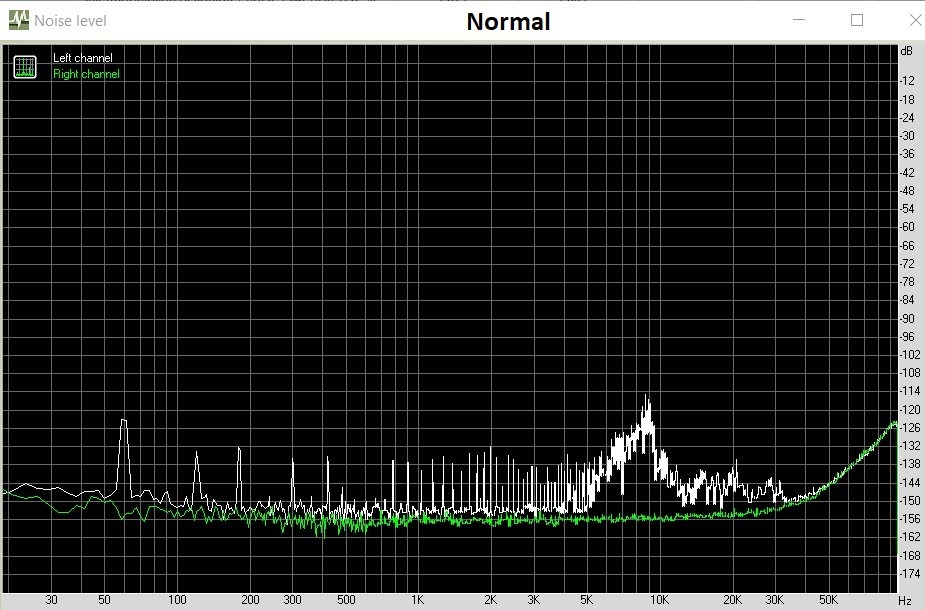
Task: Click the Noise level window app icon
Action: coord(19,20)
